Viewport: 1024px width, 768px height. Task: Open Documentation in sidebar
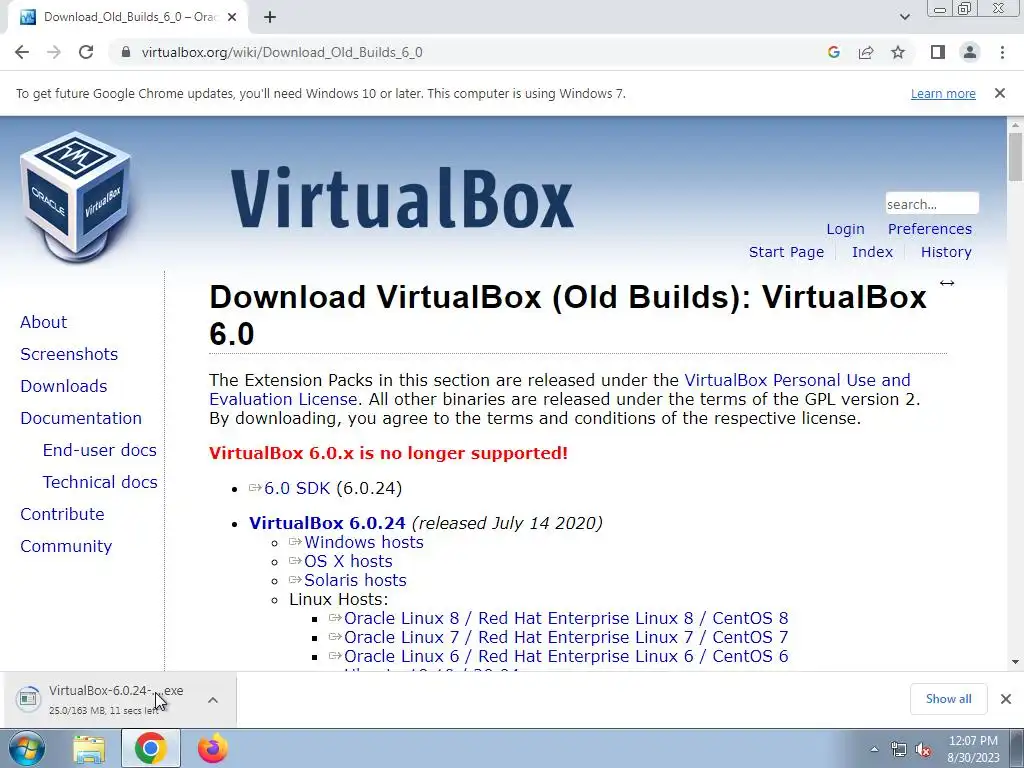click(80, 418)
